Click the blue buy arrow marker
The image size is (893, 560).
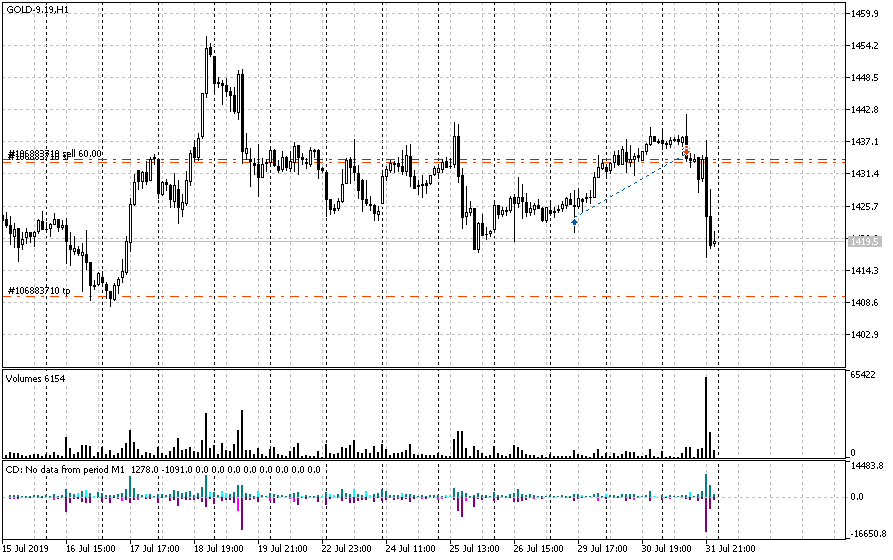point(574,223)
